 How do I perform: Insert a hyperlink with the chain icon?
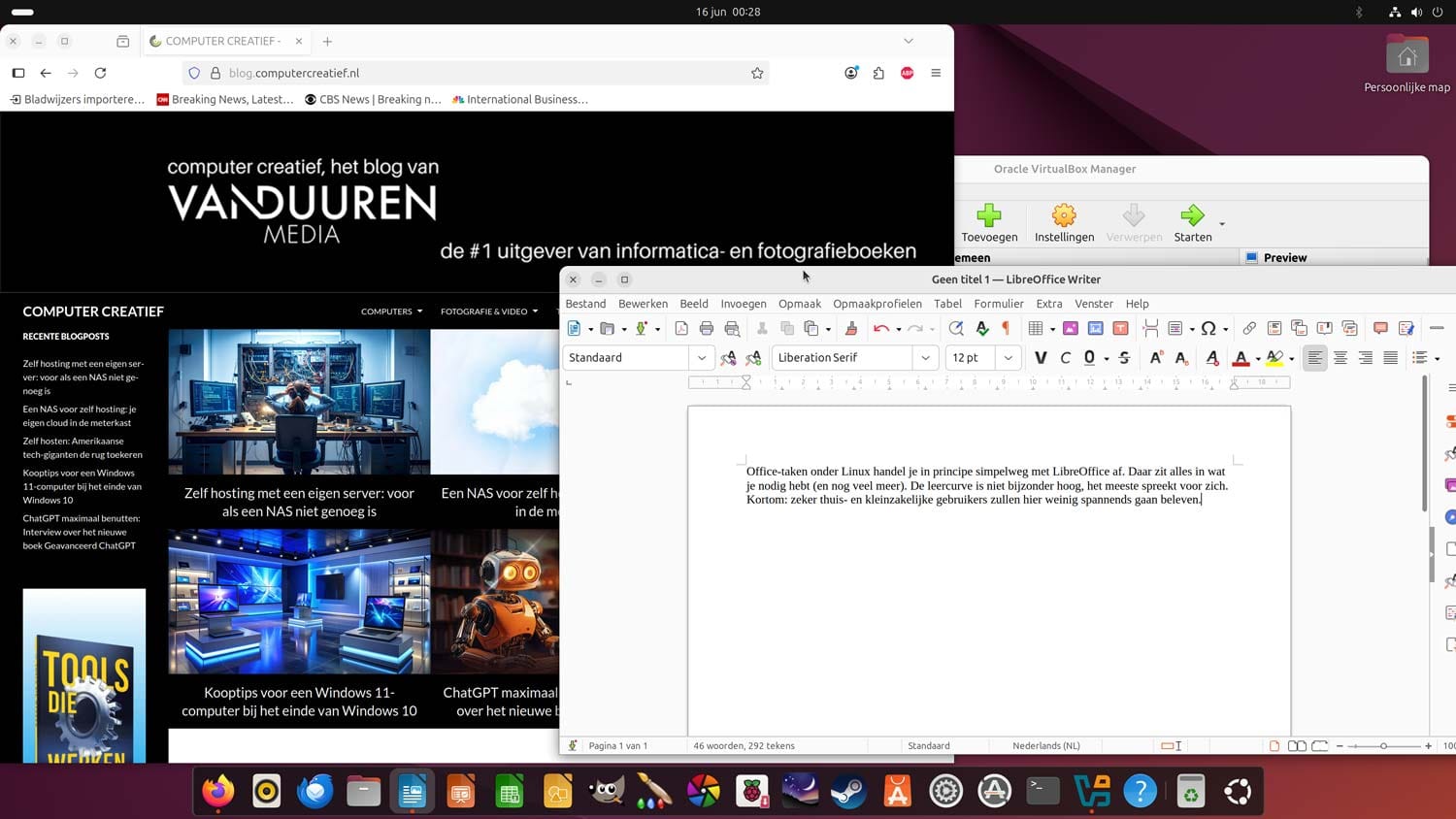pos(1249,329)
